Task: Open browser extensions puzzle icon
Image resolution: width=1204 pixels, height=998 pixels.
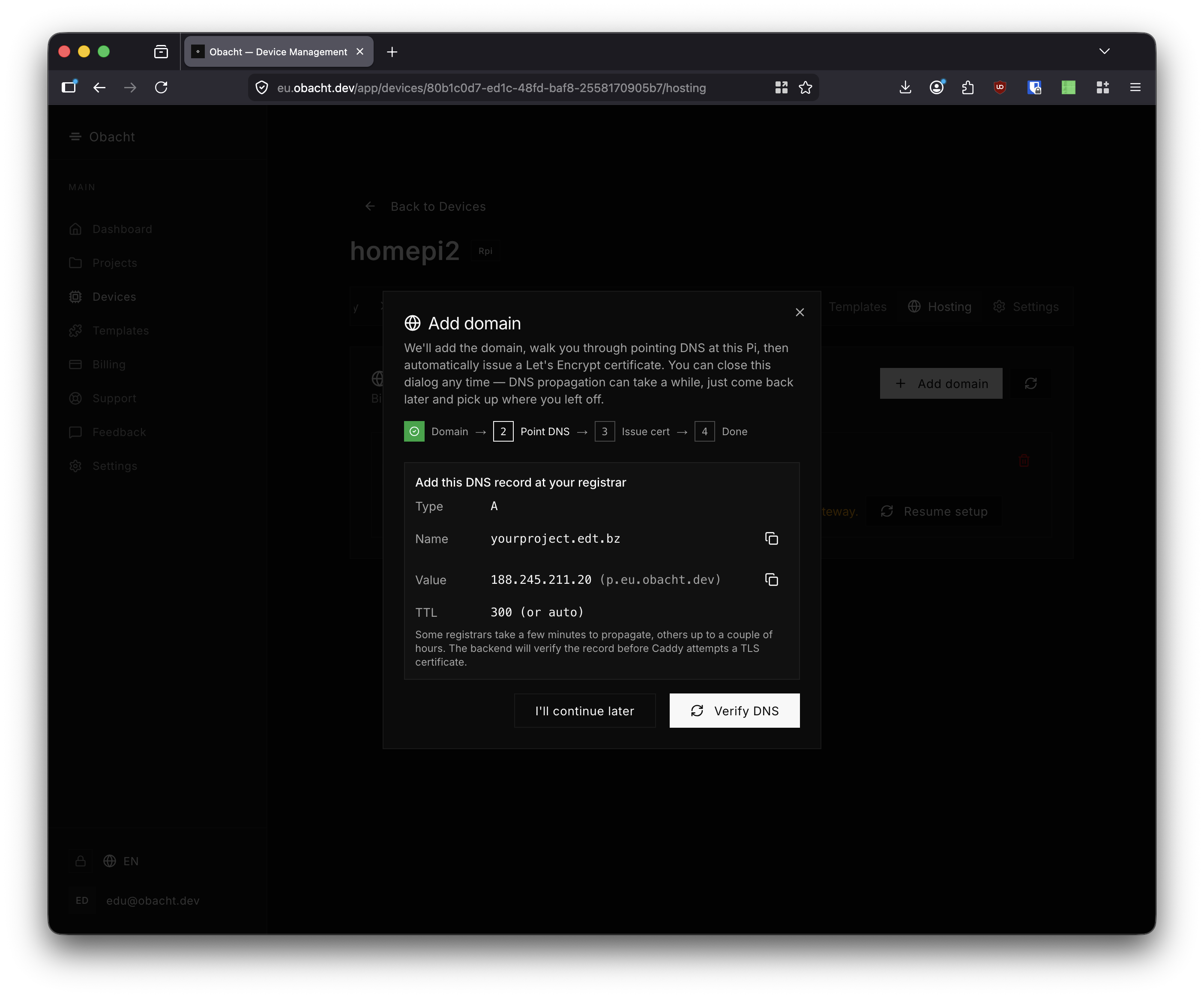Action: tap(968, 87)
